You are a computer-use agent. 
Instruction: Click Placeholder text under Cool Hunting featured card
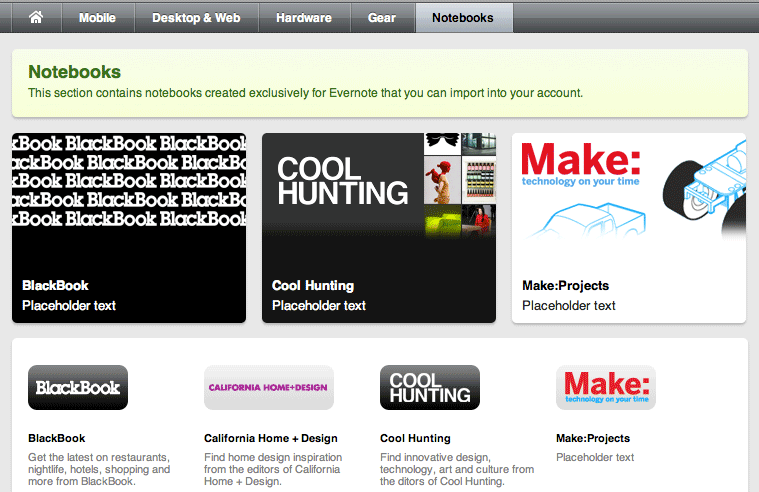click(319, 306)
